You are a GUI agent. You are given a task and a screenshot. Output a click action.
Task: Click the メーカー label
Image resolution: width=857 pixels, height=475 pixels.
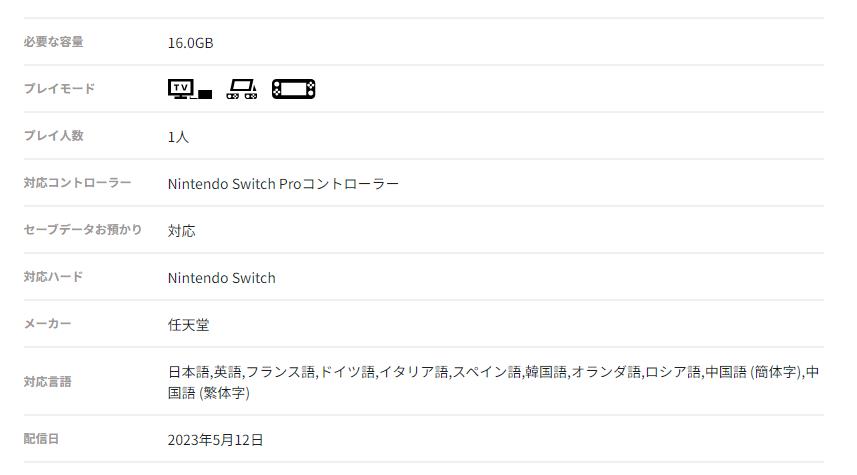tap(47, 324)
